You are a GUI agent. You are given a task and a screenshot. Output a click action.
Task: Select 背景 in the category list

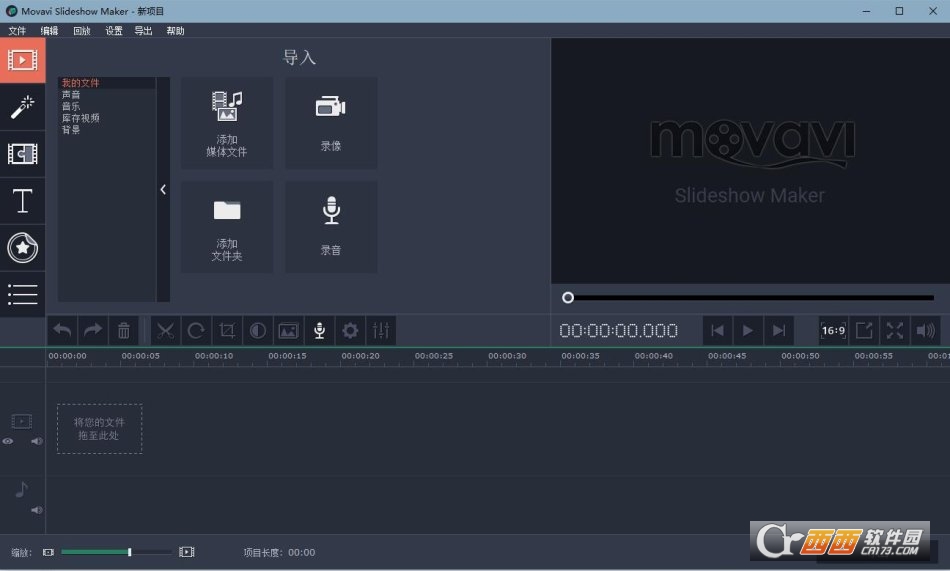(71, 129)
